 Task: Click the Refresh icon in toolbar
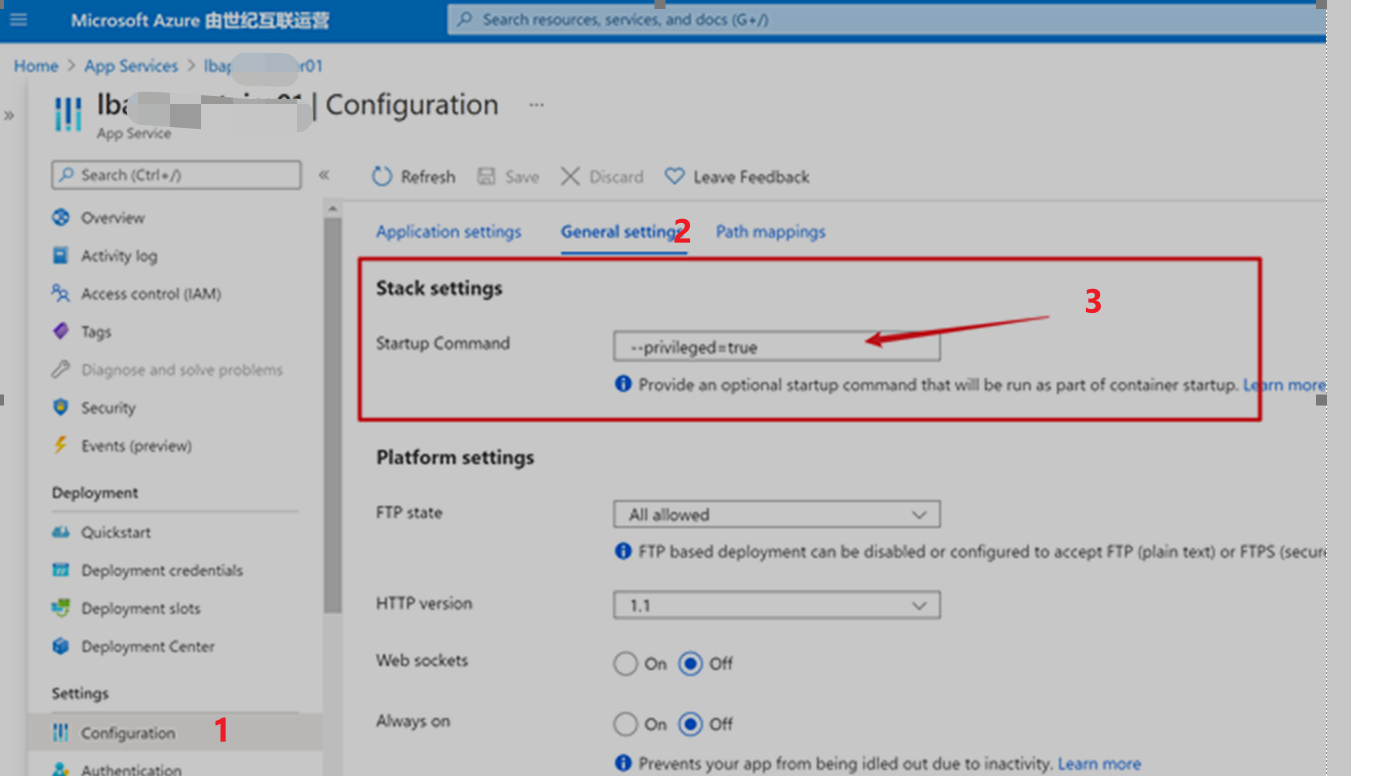(382, 177)
